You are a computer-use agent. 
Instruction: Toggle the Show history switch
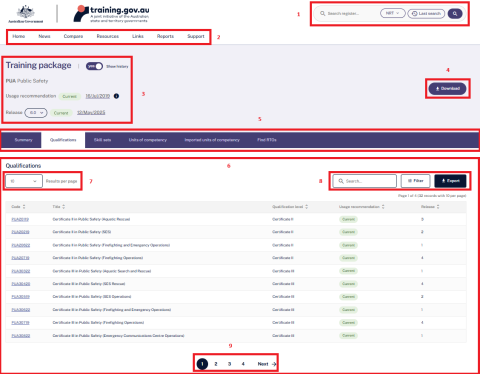pos(94,66)
